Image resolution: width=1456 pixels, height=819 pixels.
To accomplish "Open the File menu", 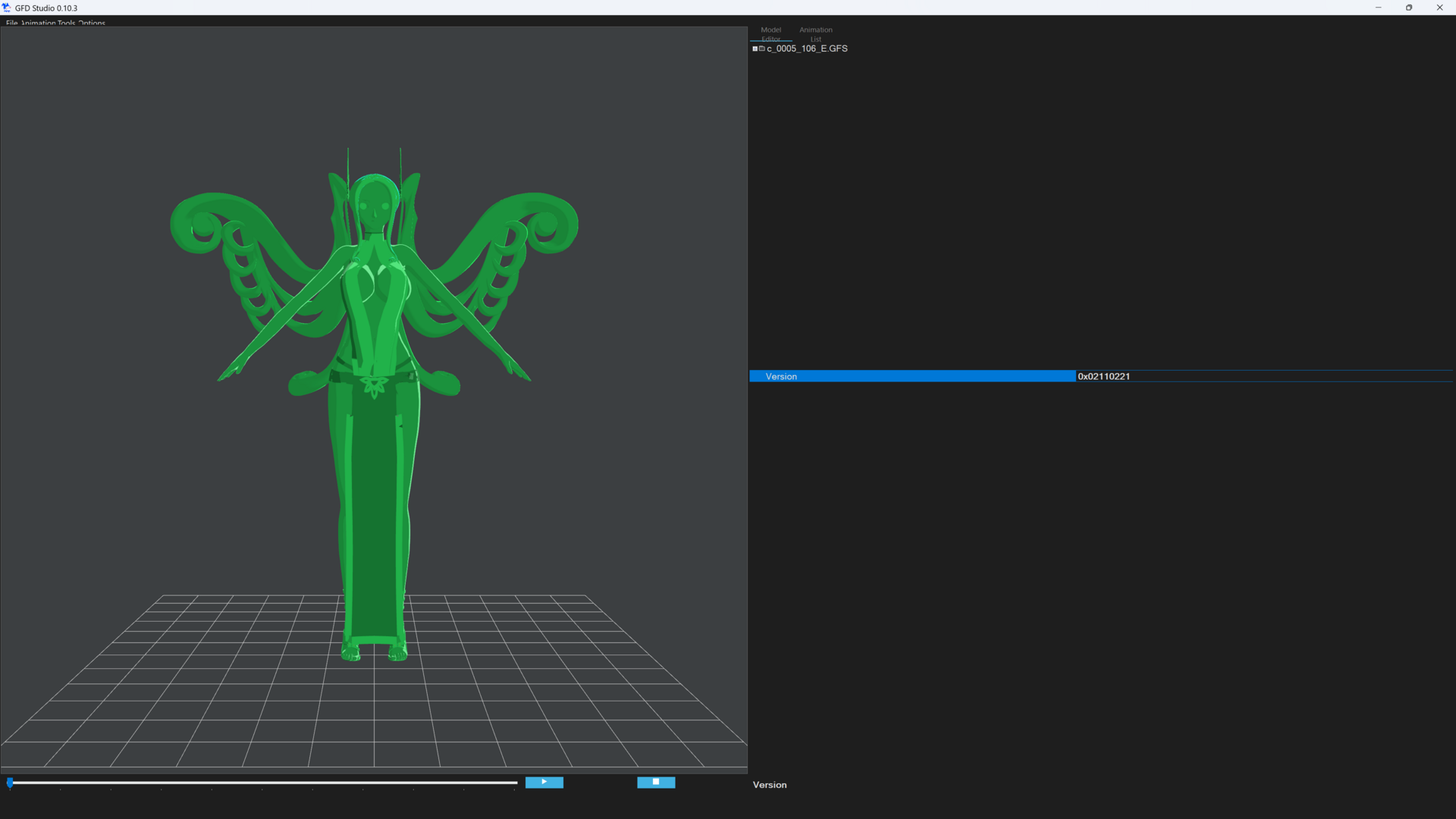I will pyautogui.click(x=11, y=23).
